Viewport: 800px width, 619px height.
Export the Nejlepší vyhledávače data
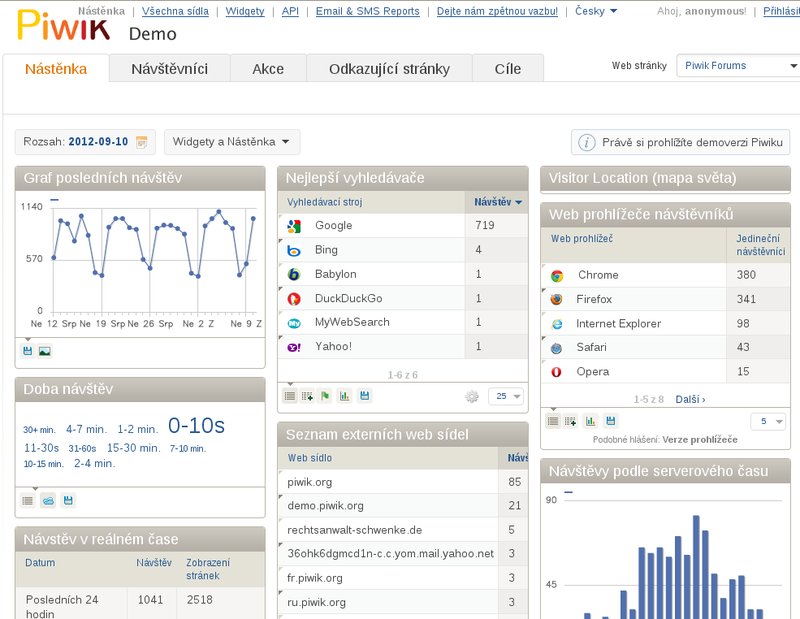click(364, 396)
